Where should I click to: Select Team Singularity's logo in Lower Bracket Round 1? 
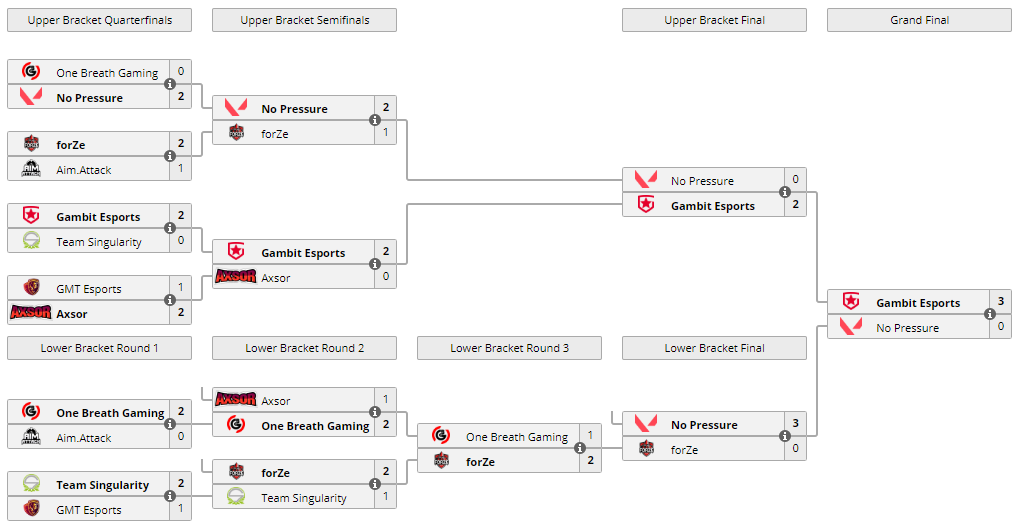31,484
